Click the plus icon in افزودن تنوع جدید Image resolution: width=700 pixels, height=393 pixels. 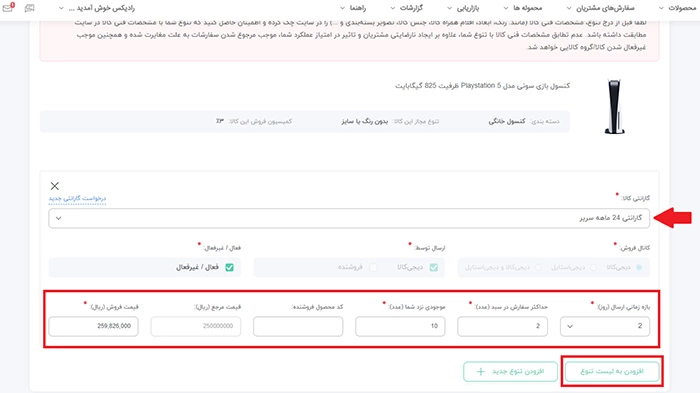click(x=480, y=372)
